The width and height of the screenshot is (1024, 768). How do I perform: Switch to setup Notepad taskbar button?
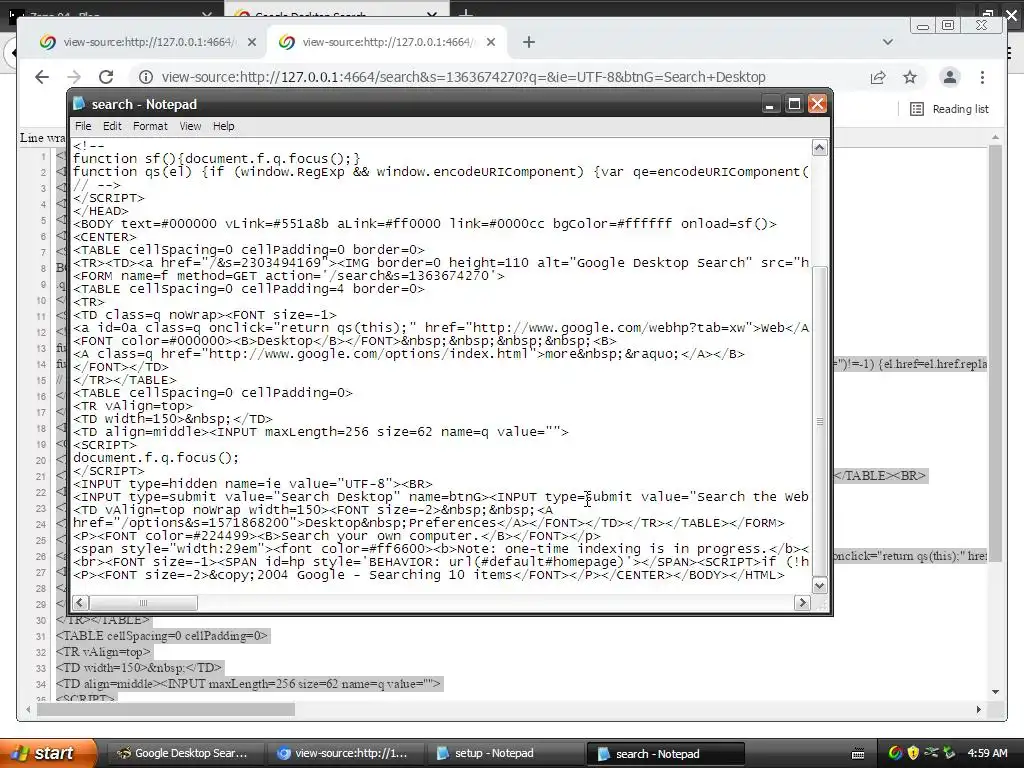(x=504, y=754)
